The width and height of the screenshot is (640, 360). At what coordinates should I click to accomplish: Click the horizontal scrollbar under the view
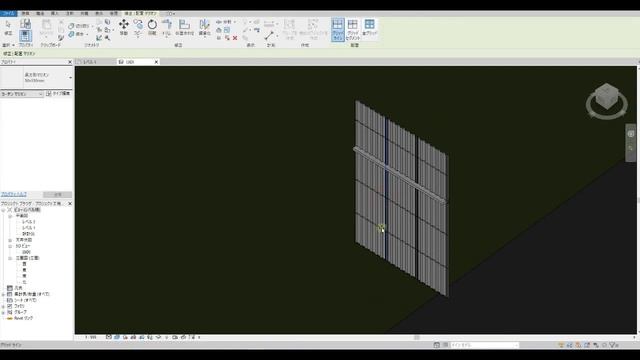(416, 337)
